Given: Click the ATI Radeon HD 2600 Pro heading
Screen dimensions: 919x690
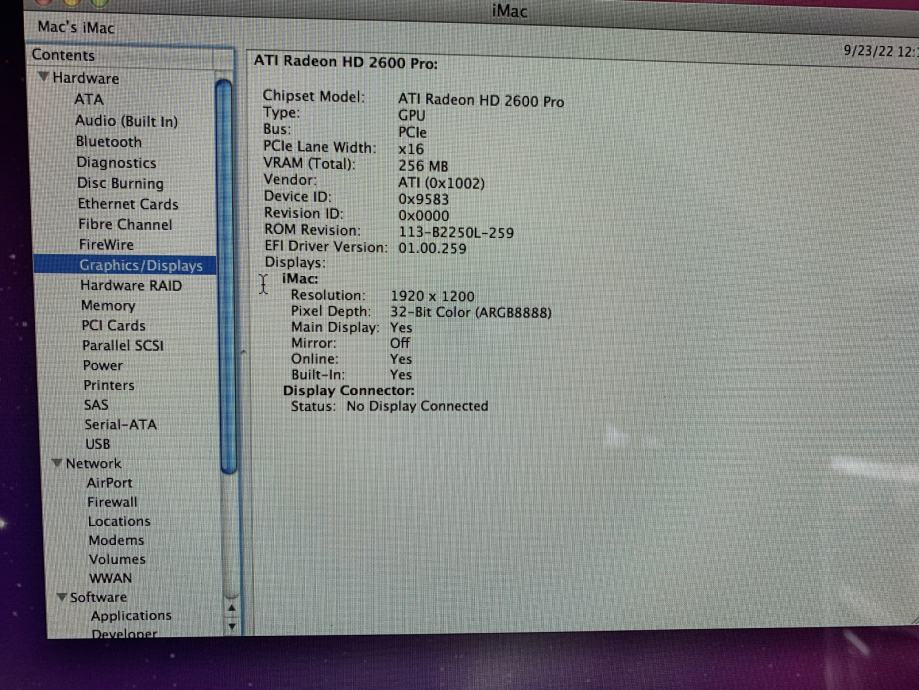Looking at the screenshot, I should [345, 62].
